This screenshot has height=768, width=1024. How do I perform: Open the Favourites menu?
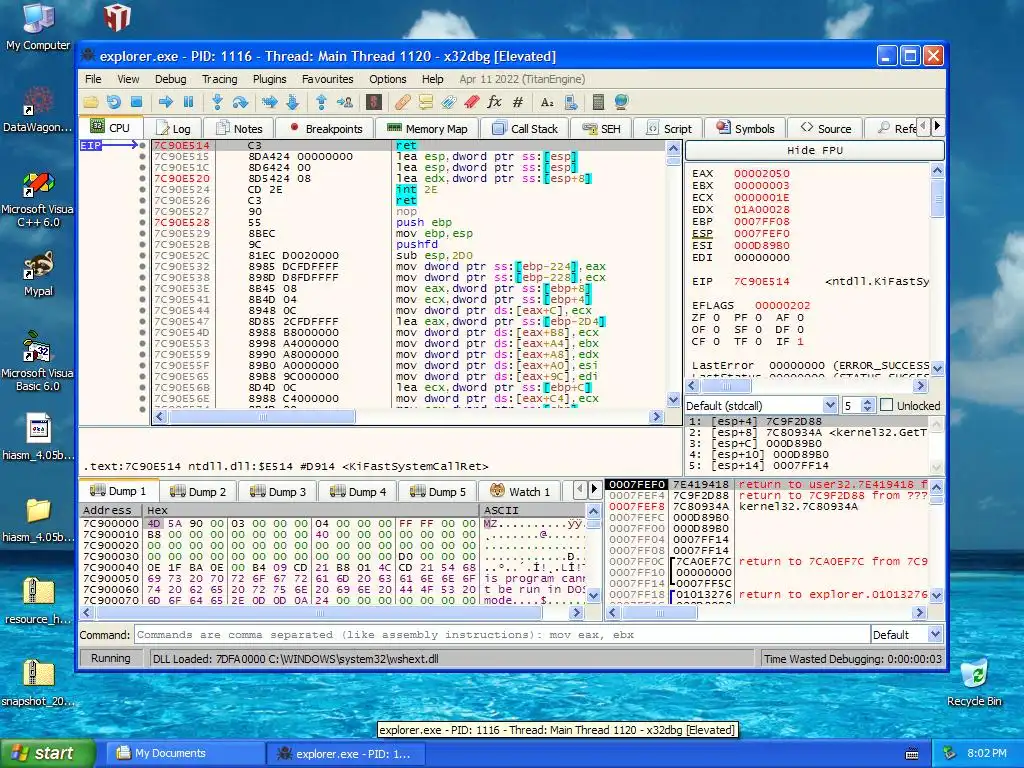(x=327, y=79)
